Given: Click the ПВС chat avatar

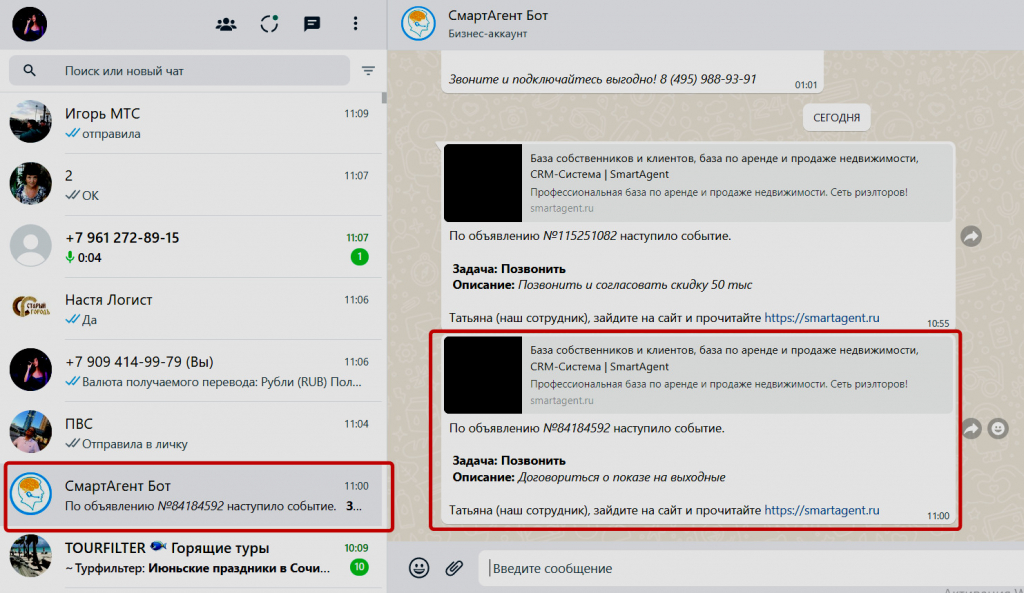Looking at the screenshot, I should click(x=30, y=432).
